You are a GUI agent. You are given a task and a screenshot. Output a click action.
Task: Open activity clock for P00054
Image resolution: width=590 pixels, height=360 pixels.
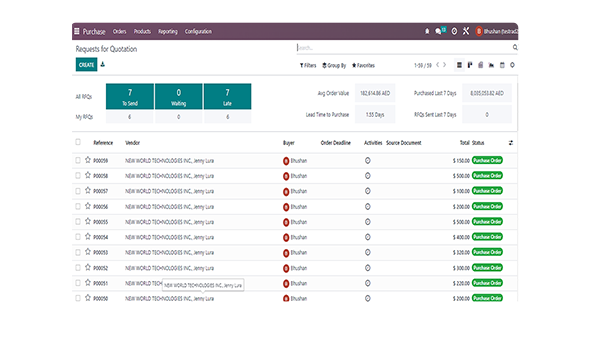coord(368,237)
